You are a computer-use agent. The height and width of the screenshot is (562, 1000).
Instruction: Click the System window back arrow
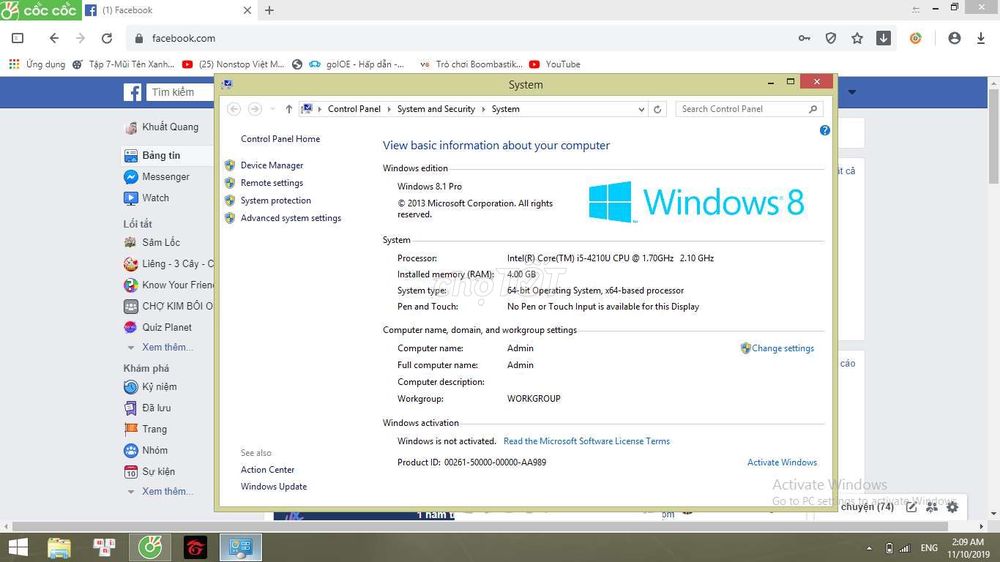234,109
